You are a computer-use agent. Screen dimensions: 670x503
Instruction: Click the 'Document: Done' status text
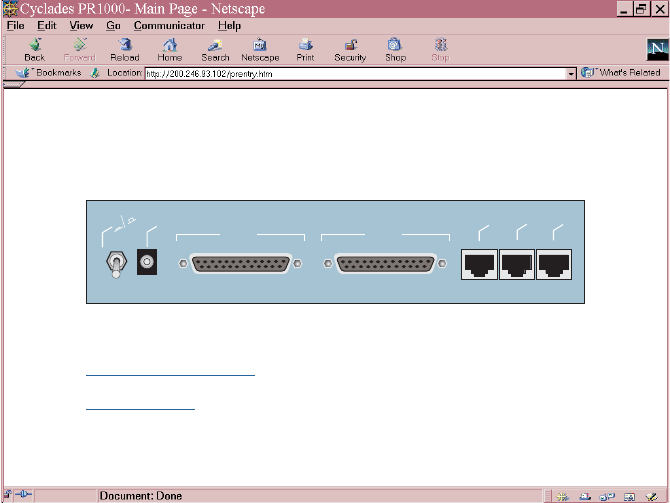click(x=141, y=496)
